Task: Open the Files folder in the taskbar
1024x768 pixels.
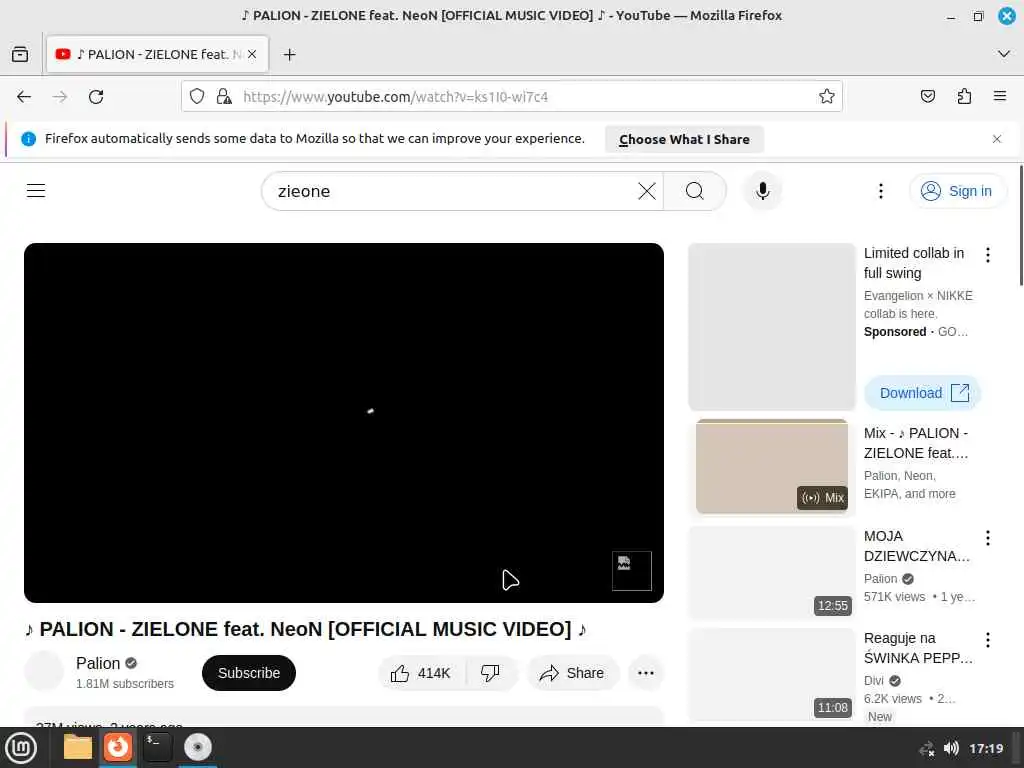Action: coord(78,747)
